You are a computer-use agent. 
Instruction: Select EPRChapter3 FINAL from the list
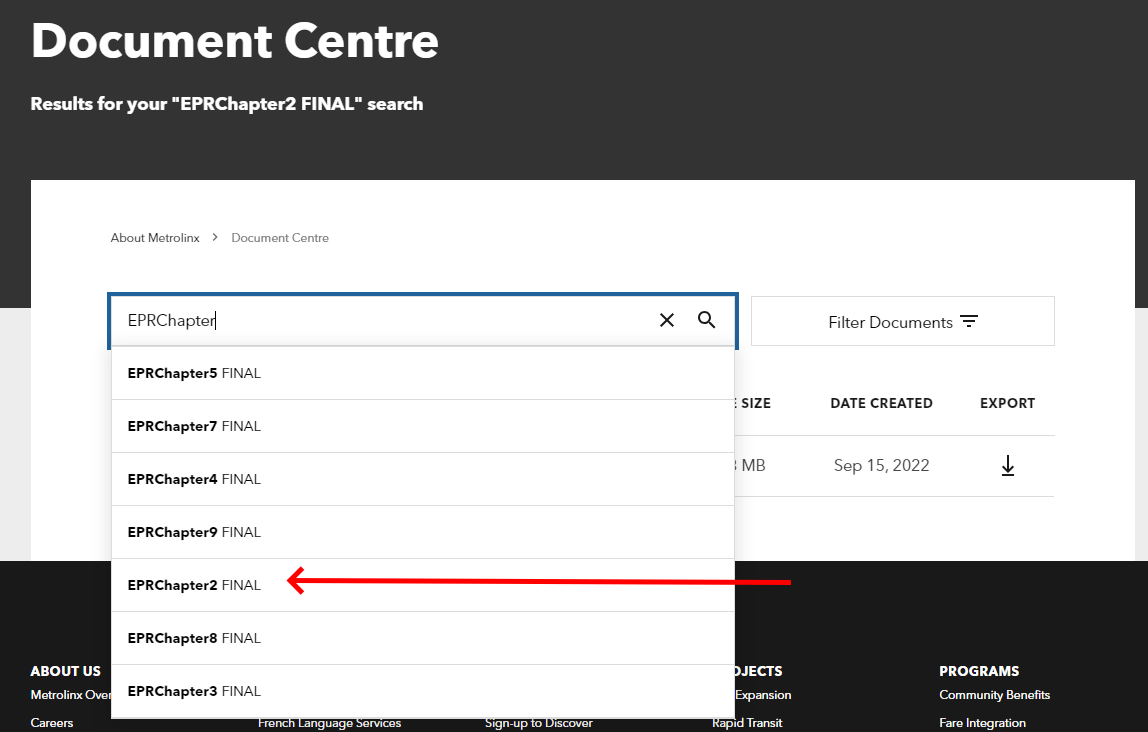pos(194,691)
